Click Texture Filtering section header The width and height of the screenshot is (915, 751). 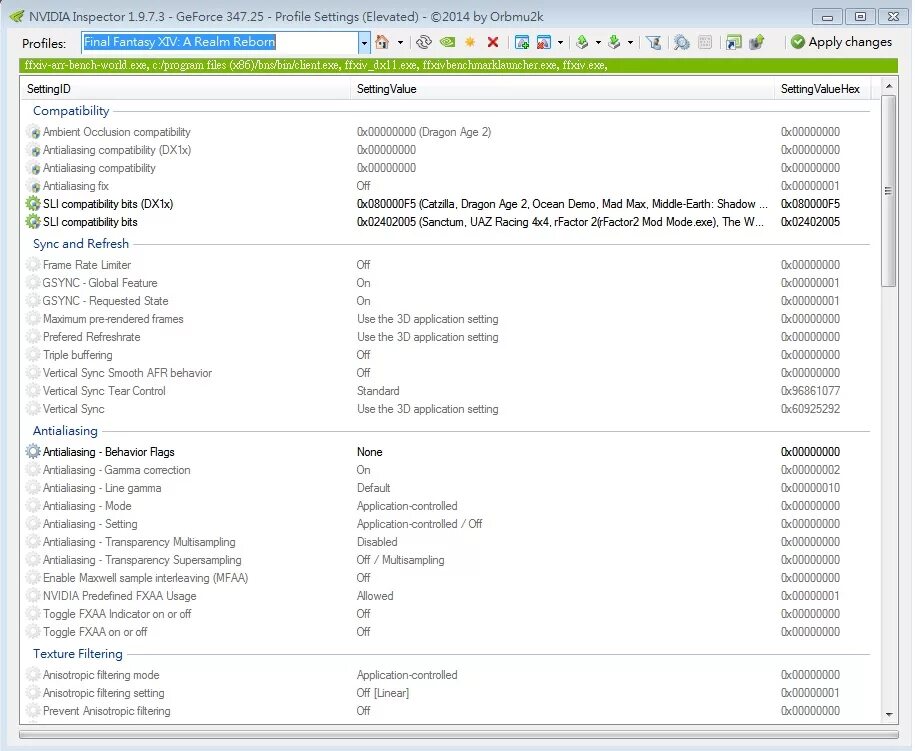[78, 654]
